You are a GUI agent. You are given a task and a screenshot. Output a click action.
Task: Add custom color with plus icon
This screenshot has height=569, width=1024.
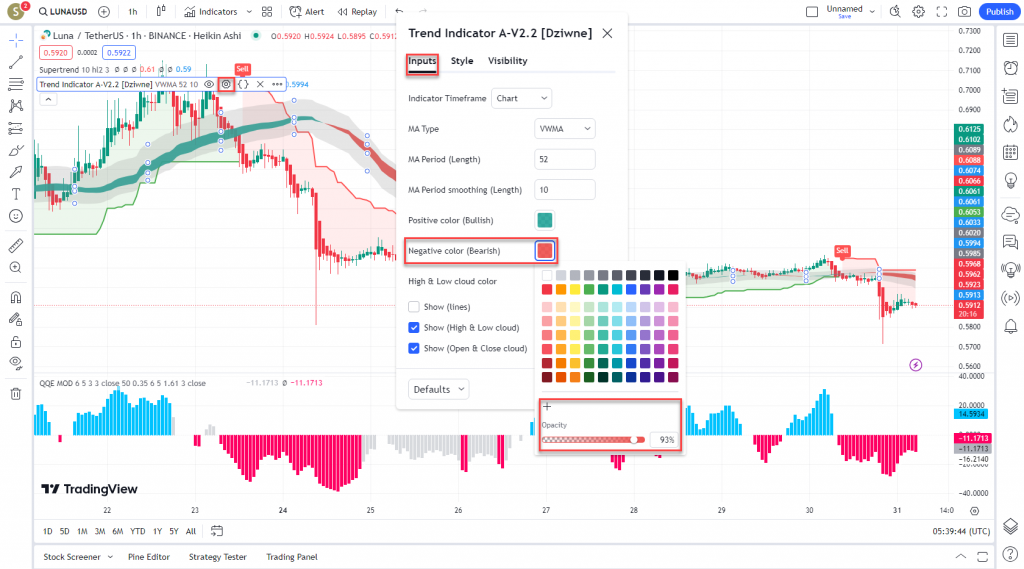547,406
